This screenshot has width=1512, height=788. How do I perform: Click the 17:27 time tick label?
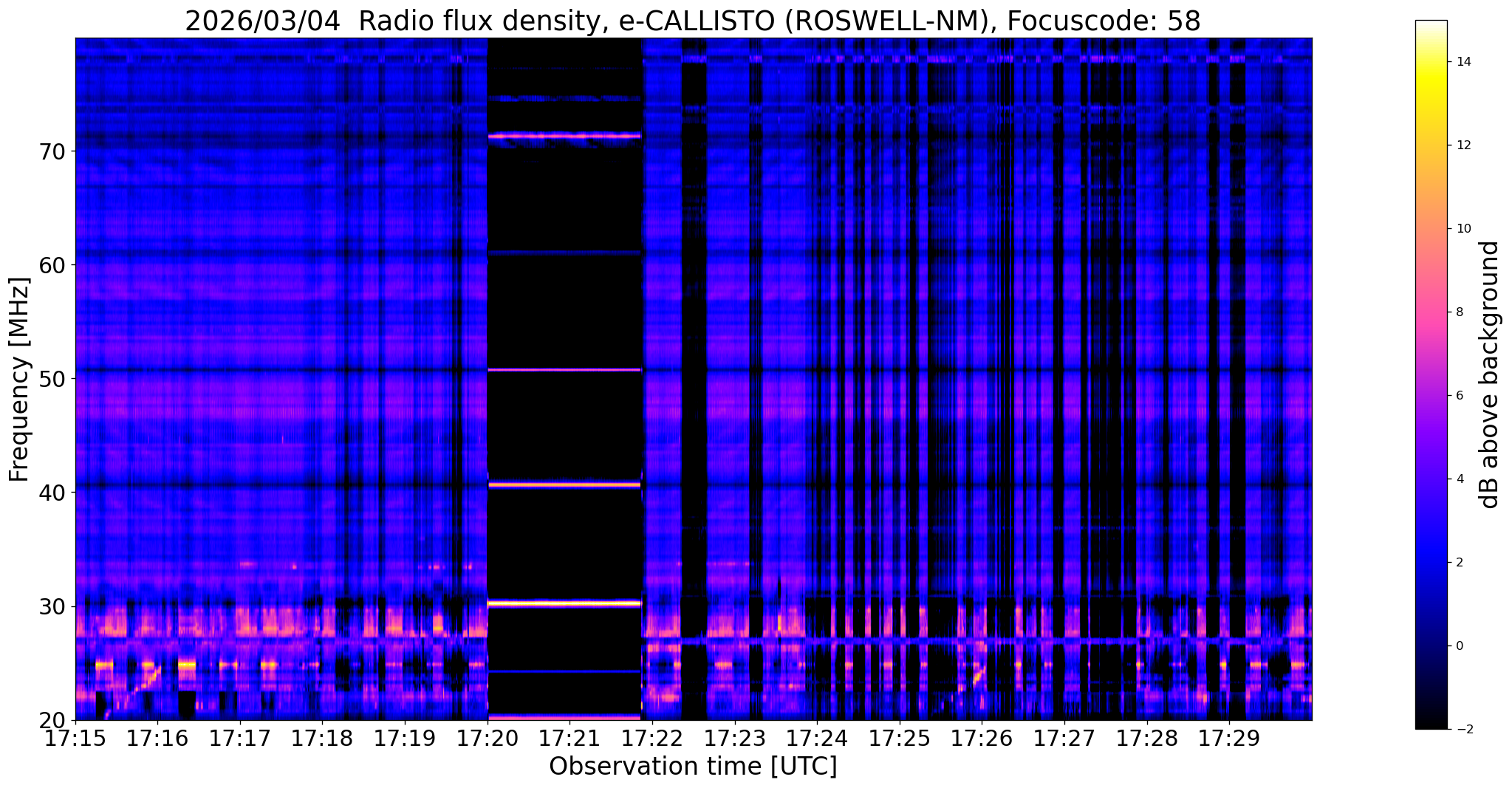1064,739
